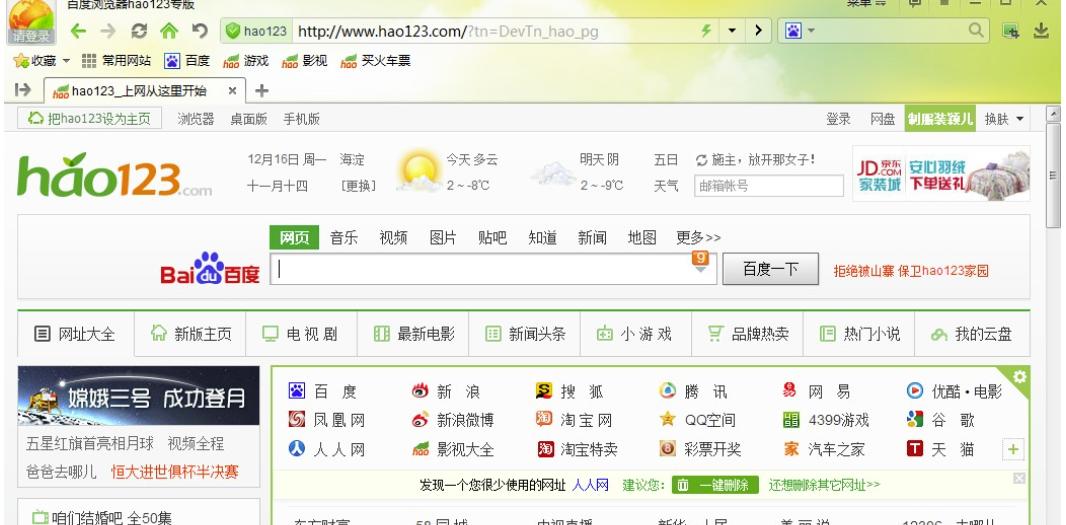Open the screenshot tool icon
Viewport: 1066px width, 525px height.
[x=1011, y=31]
